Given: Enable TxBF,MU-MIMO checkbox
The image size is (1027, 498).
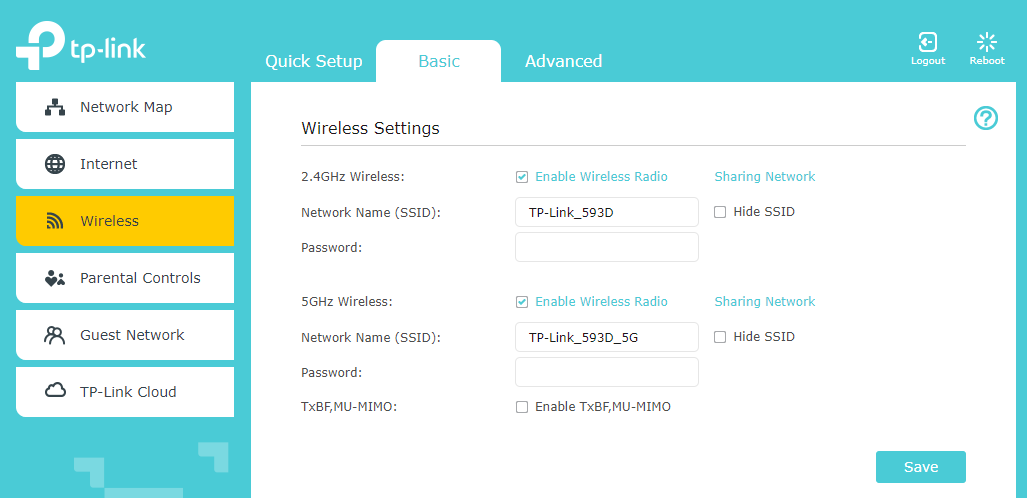Looking at the screenshot, I should 522,407.
